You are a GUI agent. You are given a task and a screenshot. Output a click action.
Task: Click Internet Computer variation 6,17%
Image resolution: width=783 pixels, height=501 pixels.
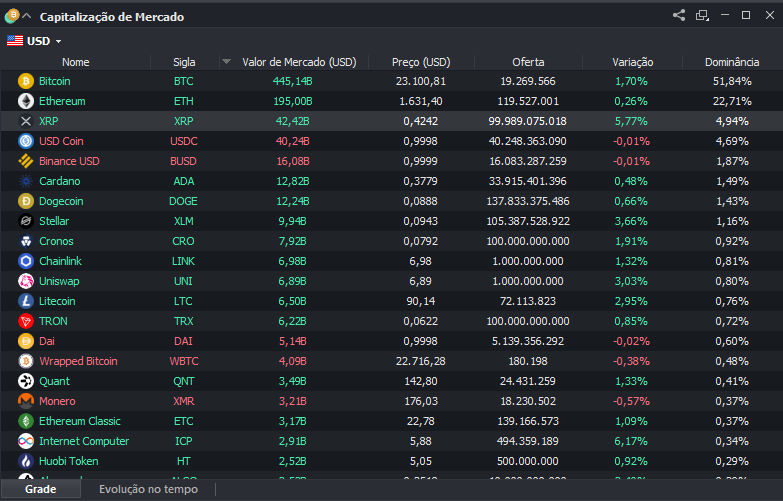[631, 441]
